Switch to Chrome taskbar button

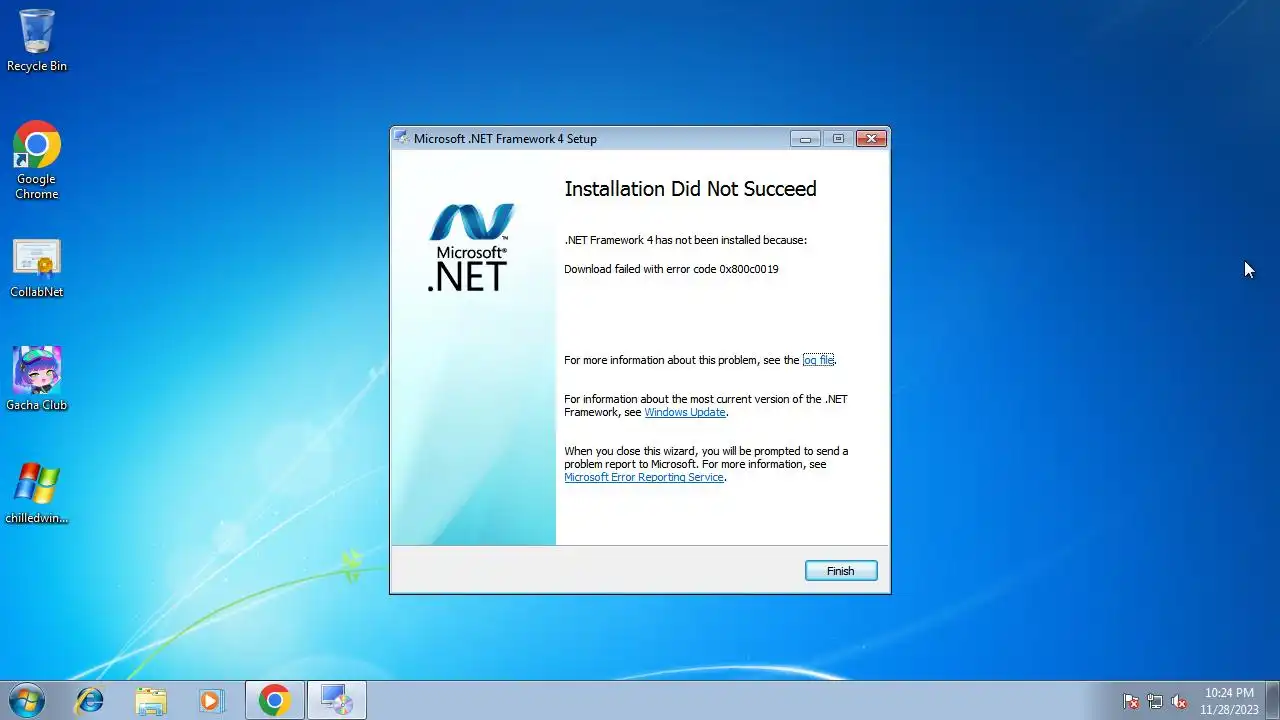click(x=275, y=700)
